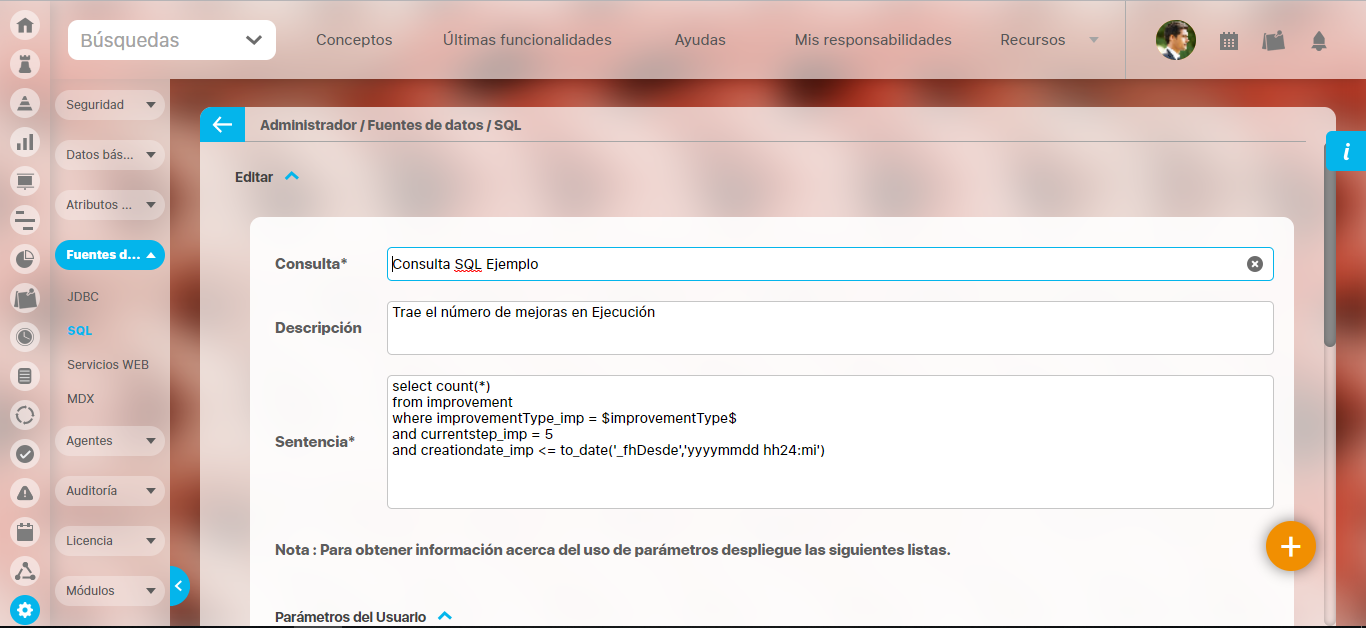
Task: Open the bar chart icon in sidebar
Action: 25,142
